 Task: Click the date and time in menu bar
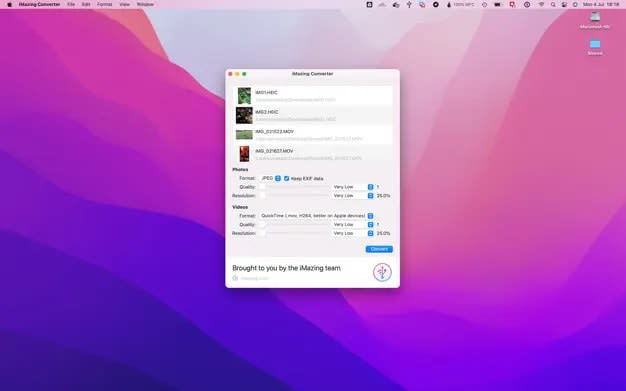click(601, 4)
